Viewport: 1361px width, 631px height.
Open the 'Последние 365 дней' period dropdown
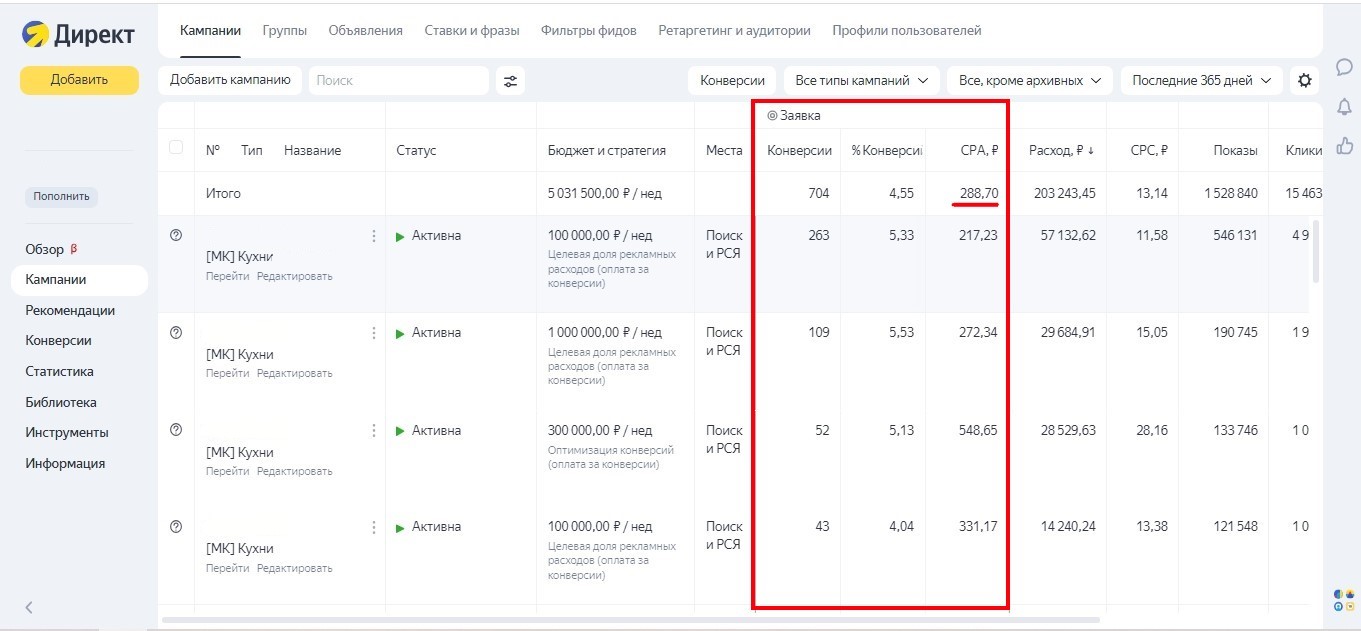tap(1201, 81)
